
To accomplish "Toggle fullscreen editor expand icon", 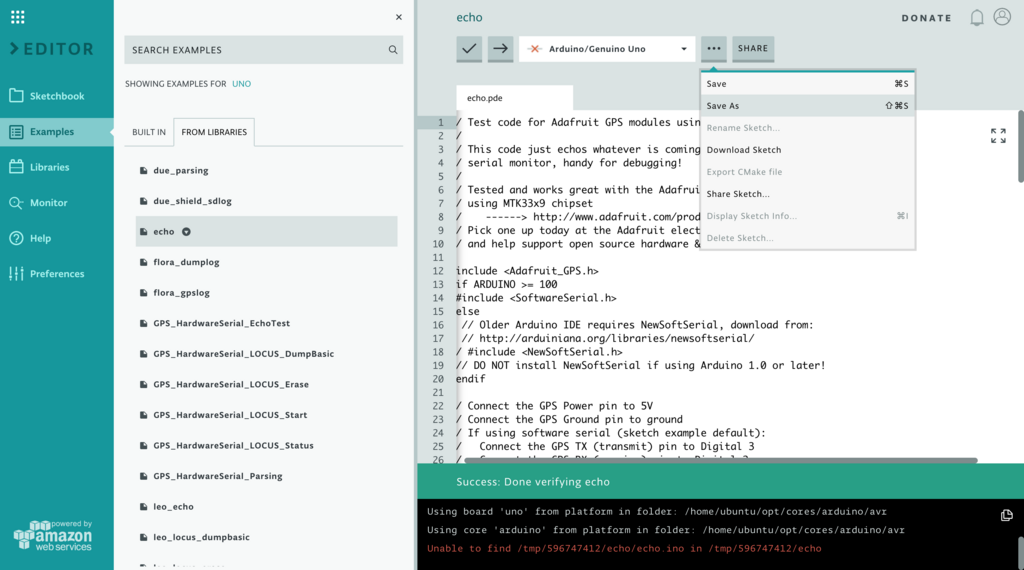I will [998, 136].
